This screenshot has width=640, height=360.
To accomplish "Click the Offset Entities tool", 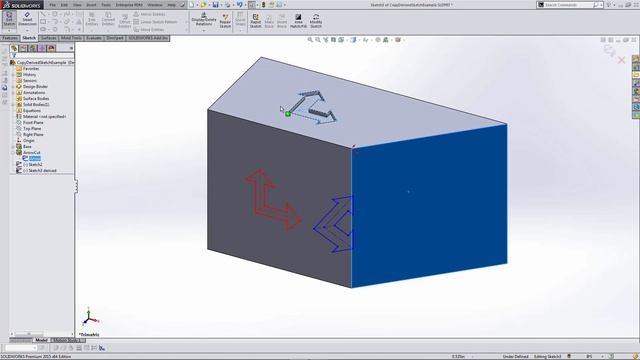I will tap(124, 20).
